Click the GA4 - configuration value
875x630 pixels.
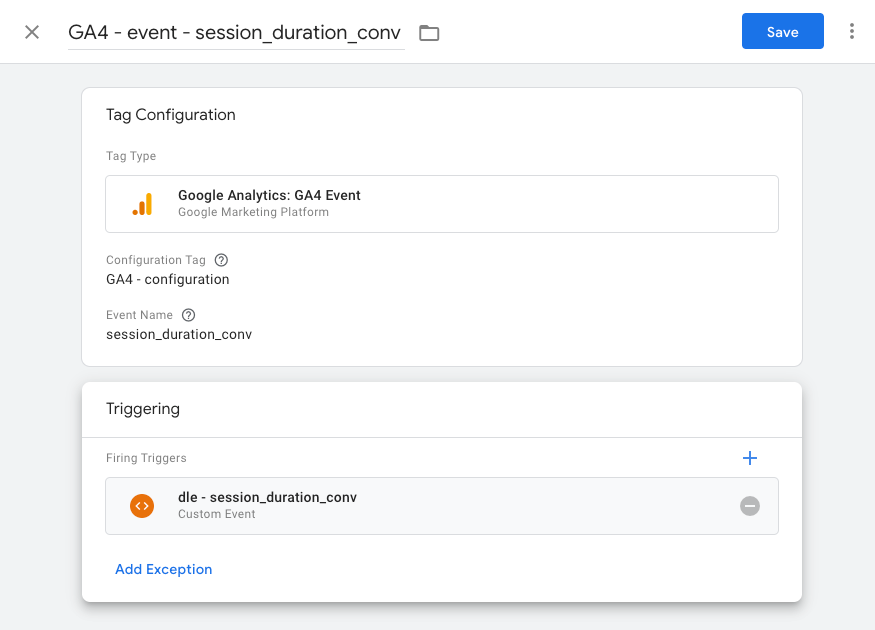[167, 279]
